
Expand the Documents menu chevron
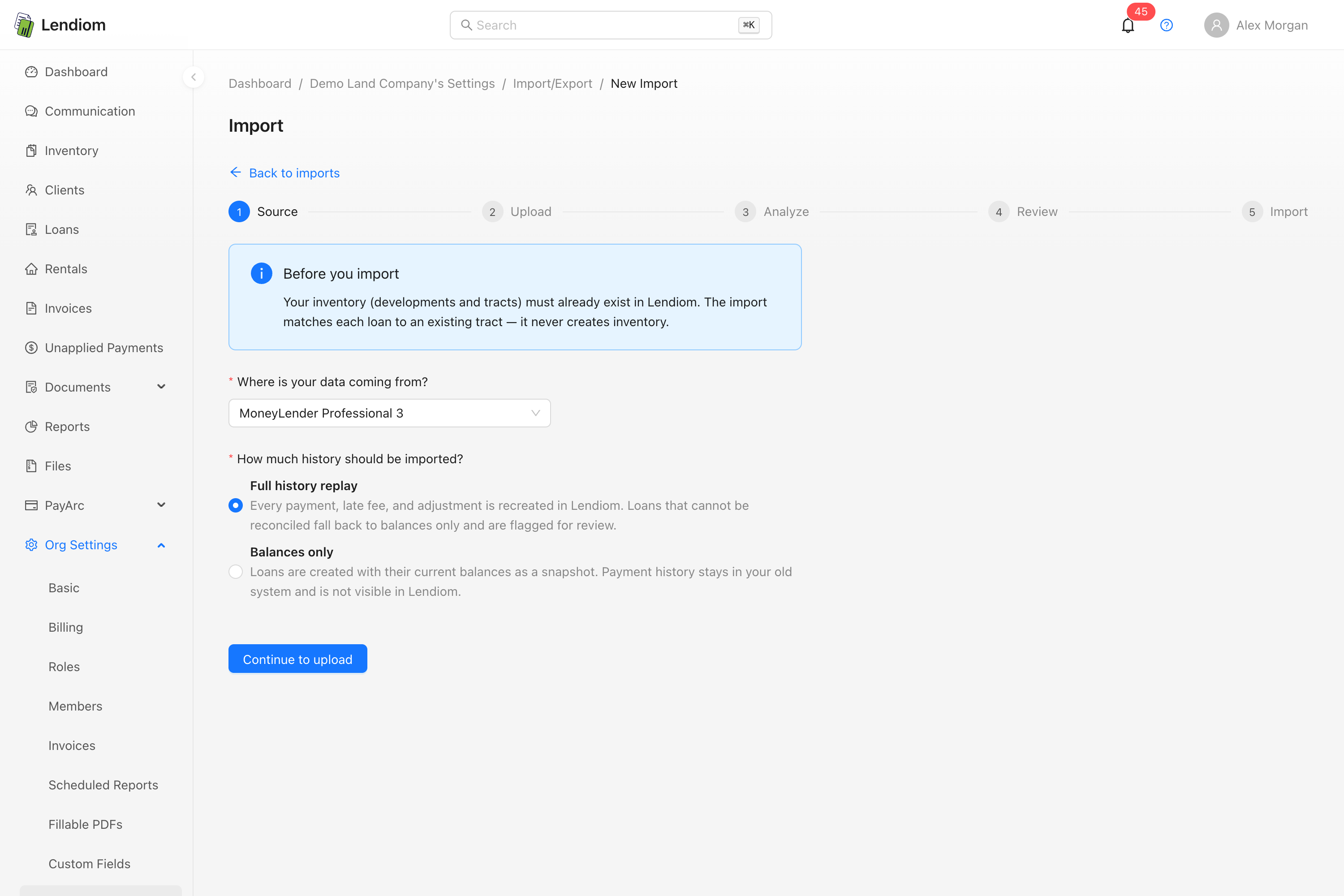[x=161, y=388]
